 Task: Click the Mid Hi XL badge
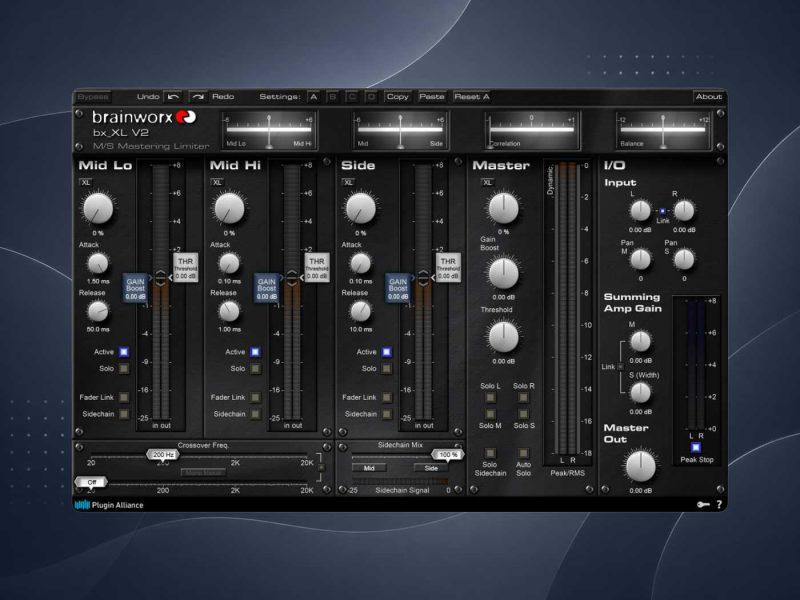click(x=217, y=182)
